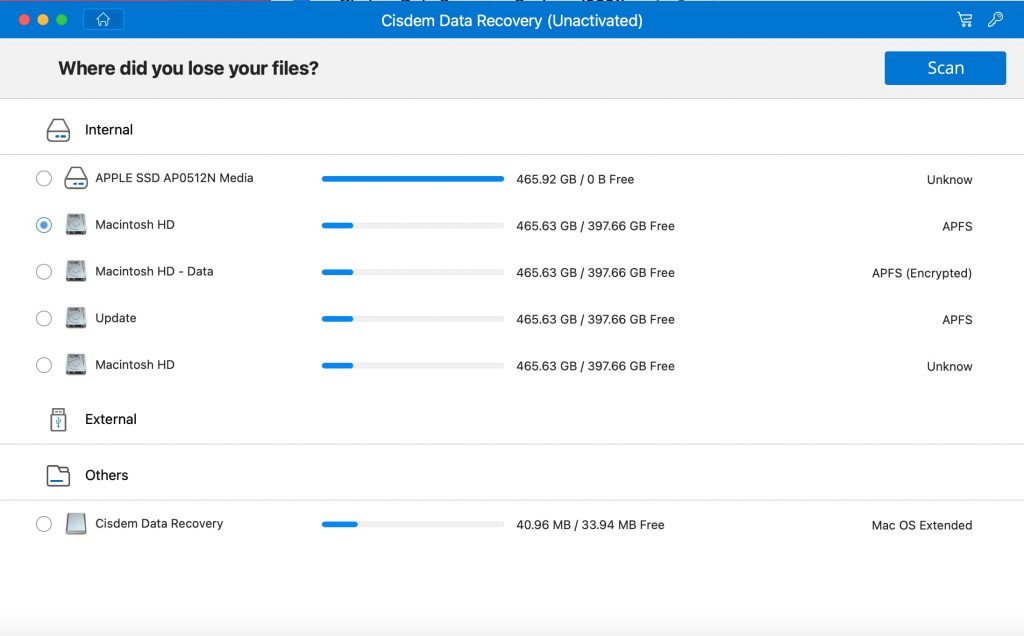Select the Macintosh HD Unknow radio button

click(x=44, y=365)
